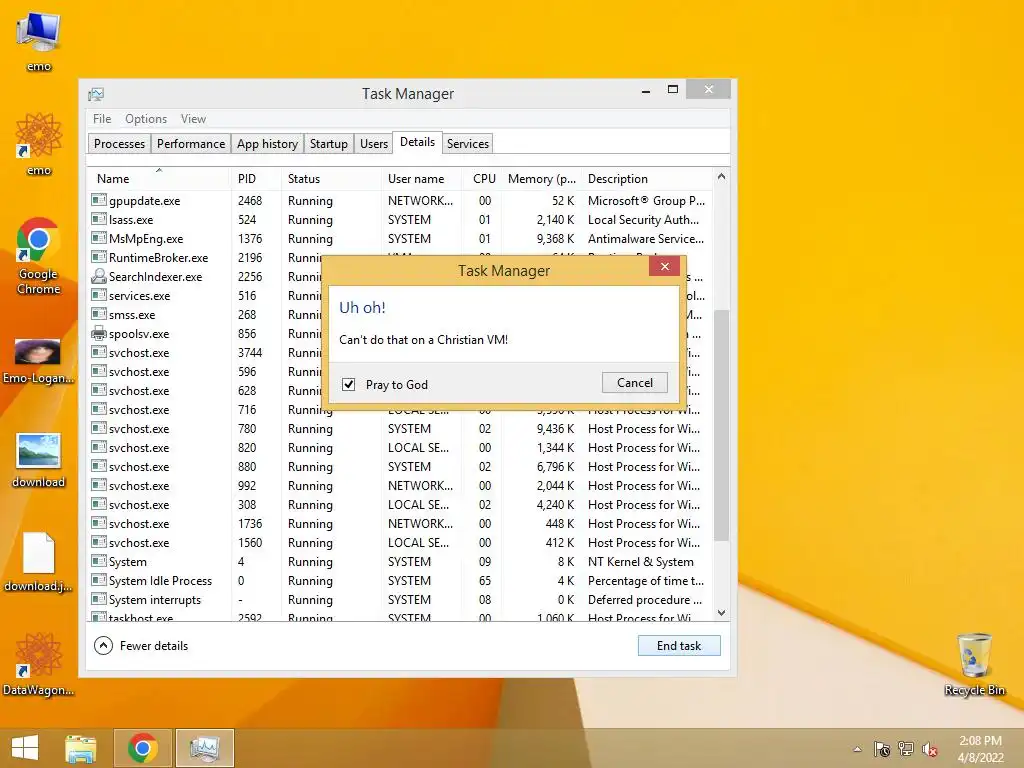This screenshot has height=768, width=1024.
Task: Sort by the Memory column header
Action: coord(541,178)
